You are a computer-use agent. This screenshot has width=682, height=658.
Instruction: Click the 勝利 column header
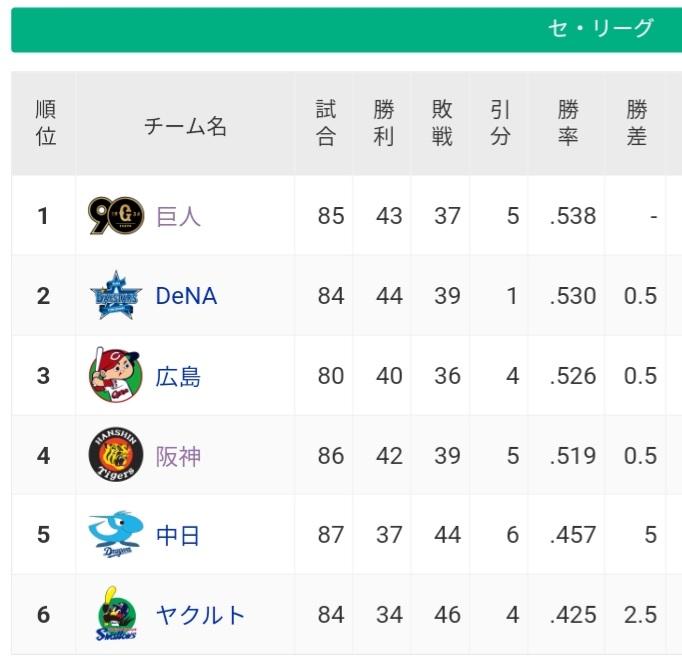point(382,123)
